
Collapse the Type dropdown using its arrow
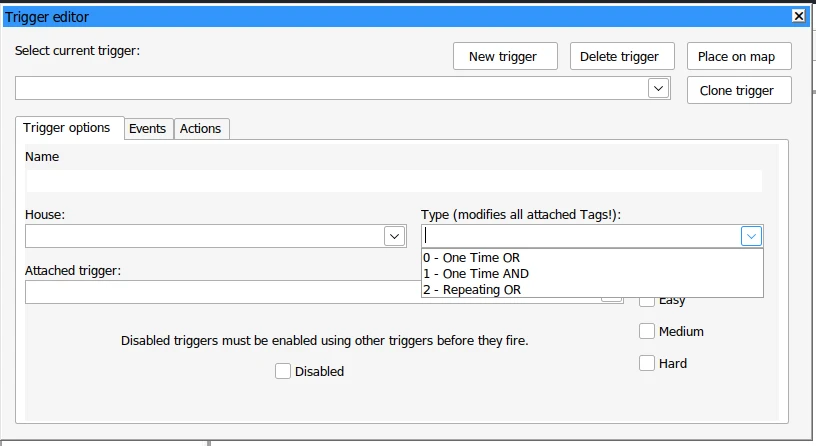click(751, 236)
